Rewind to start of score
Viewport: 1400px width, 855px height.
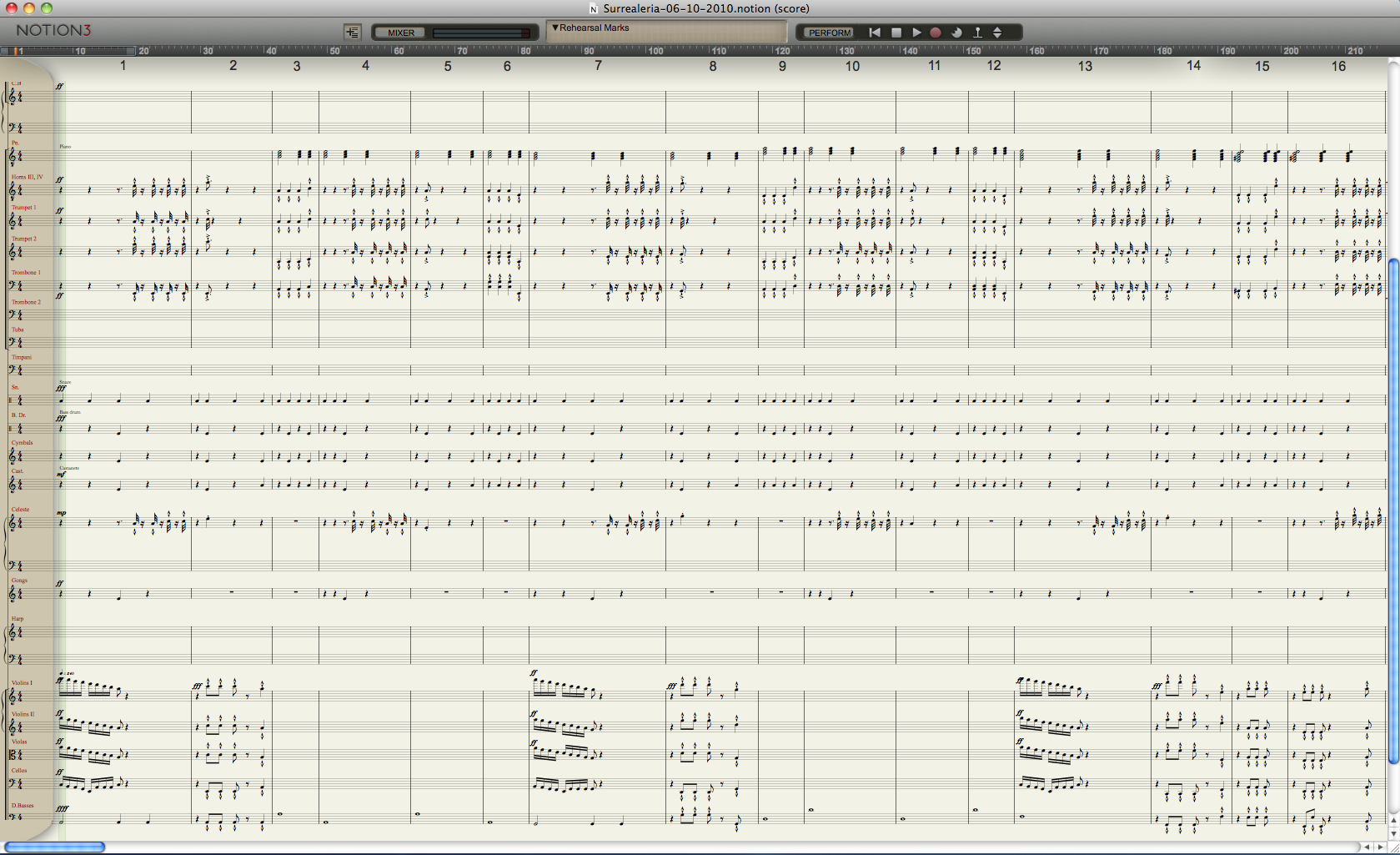(x=875, y=33)
